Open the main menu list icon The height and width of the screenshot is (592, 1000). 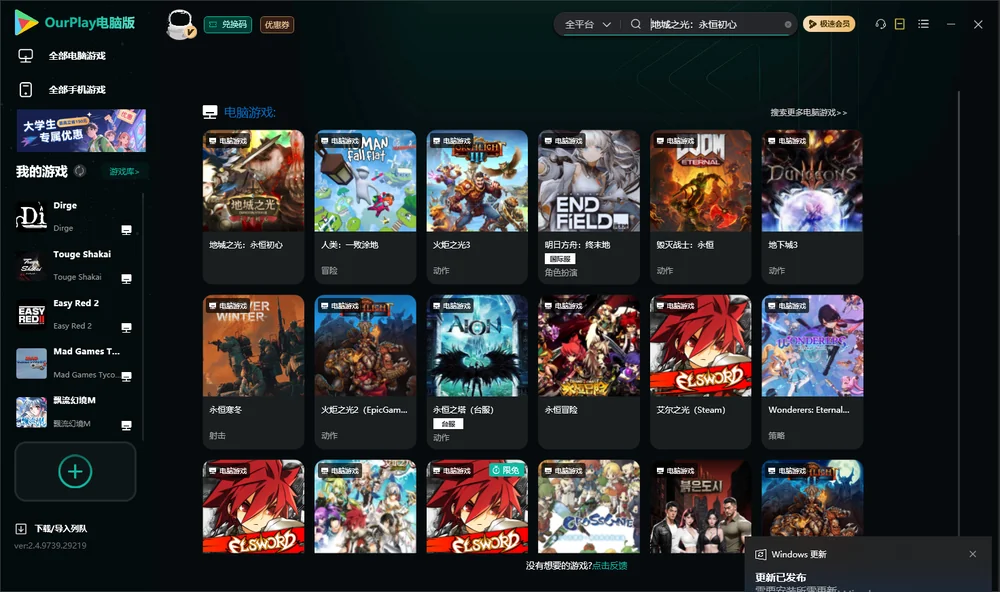click(923, 24)
